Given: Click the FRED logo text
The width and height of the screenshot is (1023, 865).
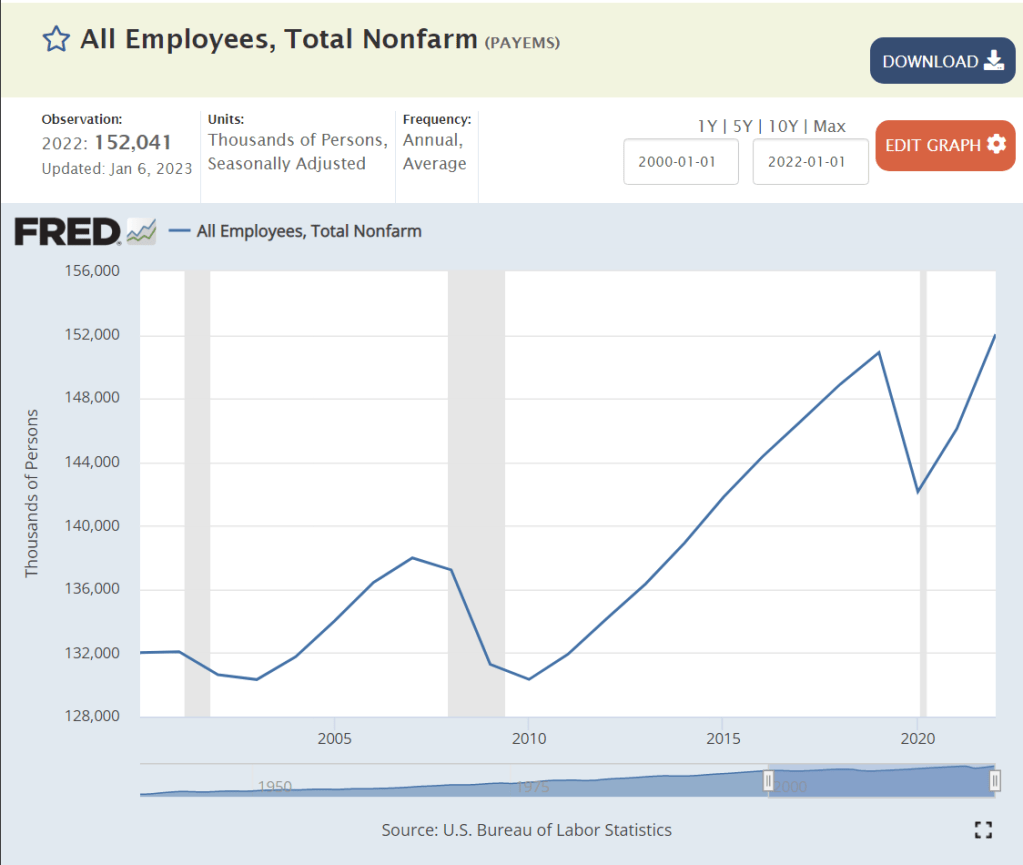Looking at the screenshot, I should point(67,232).
